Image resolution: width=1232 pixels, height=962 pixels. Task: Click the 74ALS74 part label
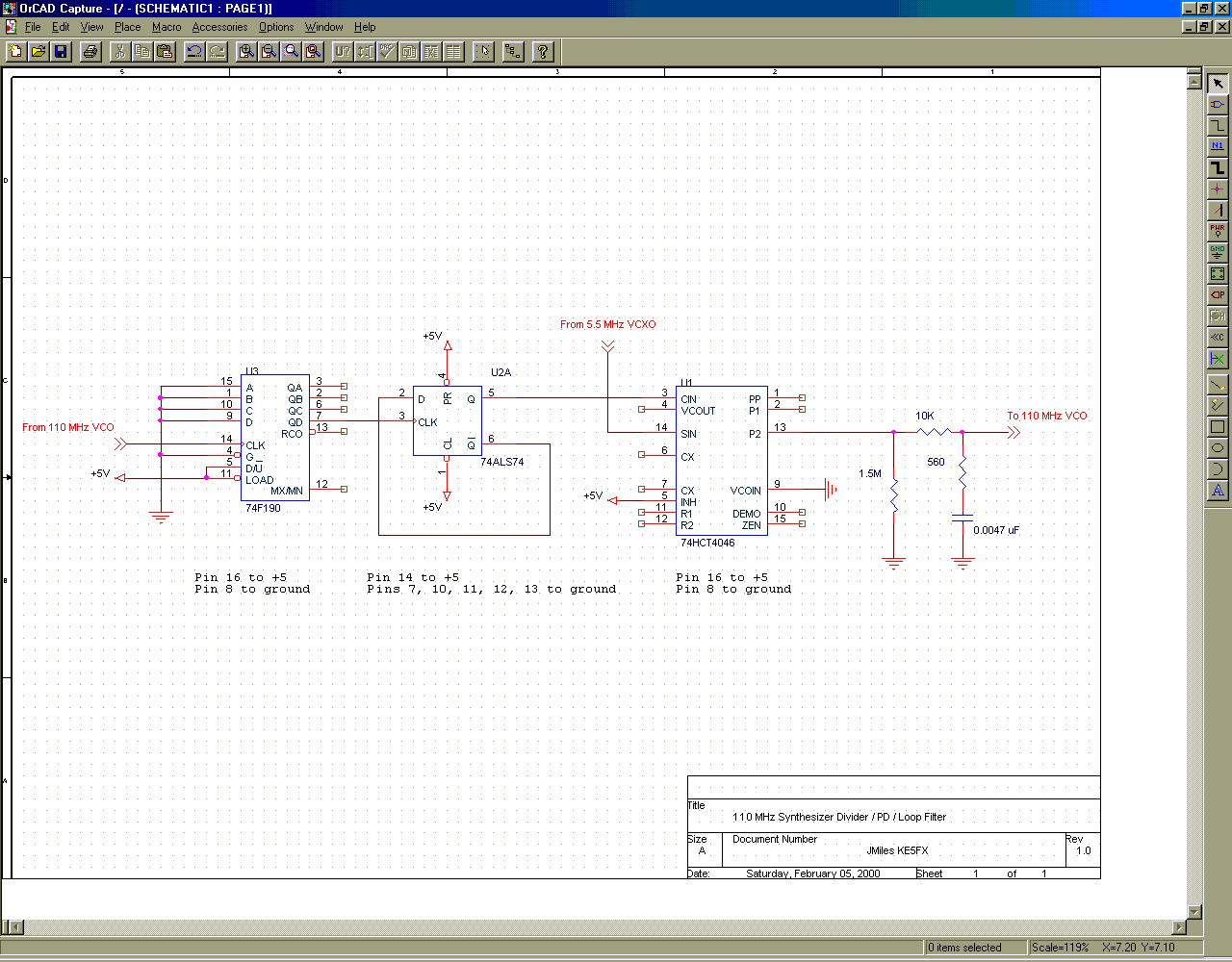tap(501, 462)
